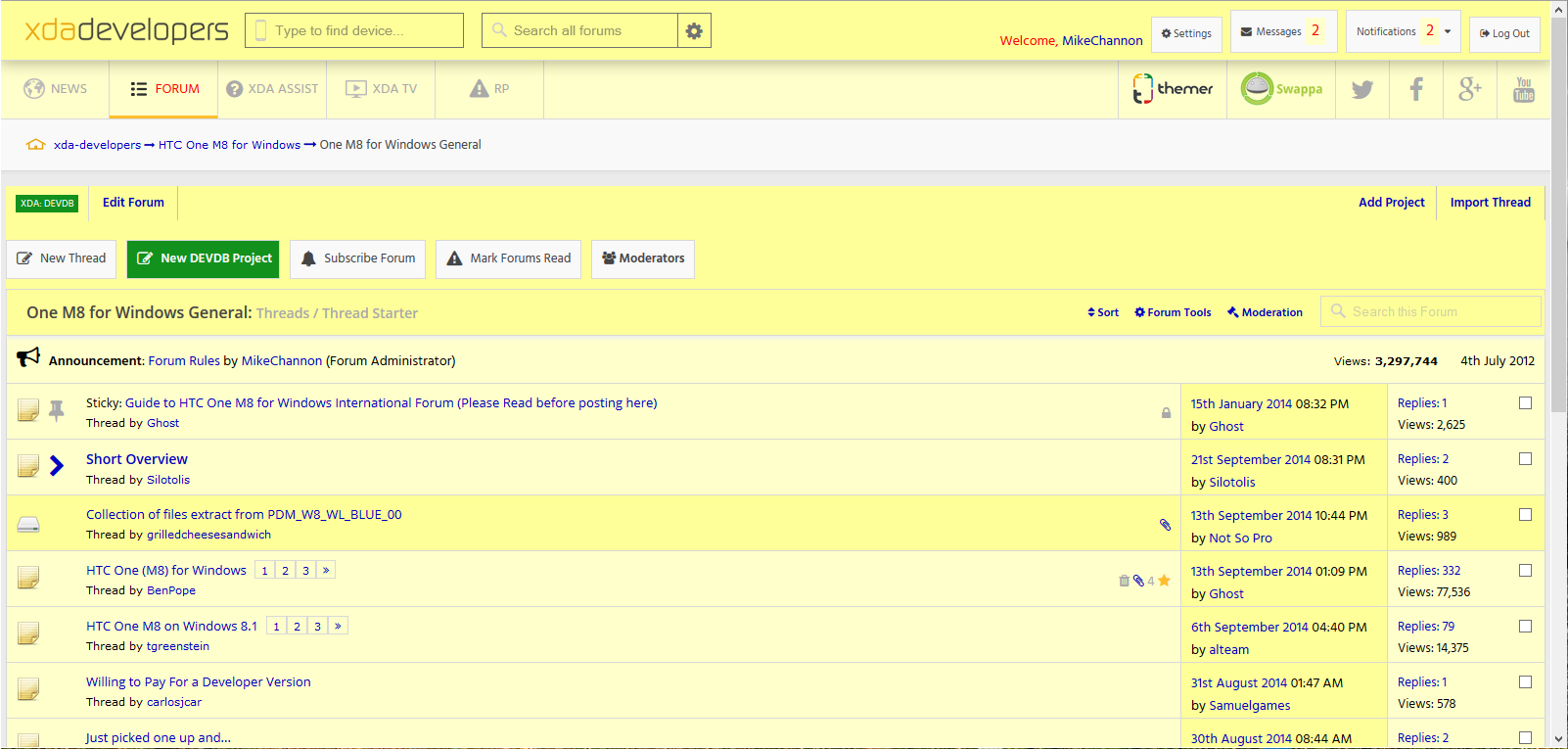Jump to last page of HTC One (M8) thread
The height and width of the screenshot is (749, 1568).
(326, 570)
